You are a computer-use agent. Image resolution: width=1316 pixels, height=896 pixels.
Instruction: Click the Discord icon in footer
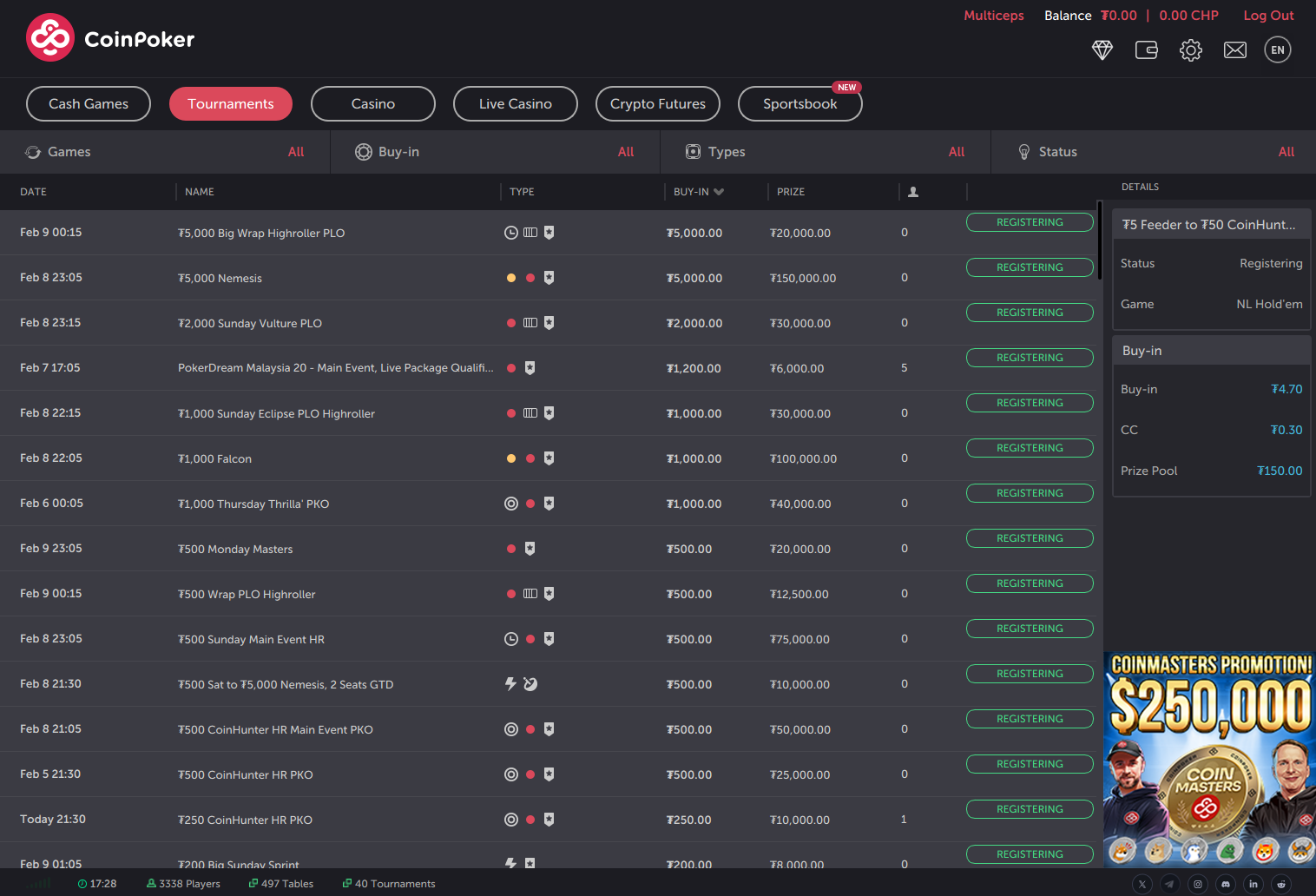coord(1225,884)
